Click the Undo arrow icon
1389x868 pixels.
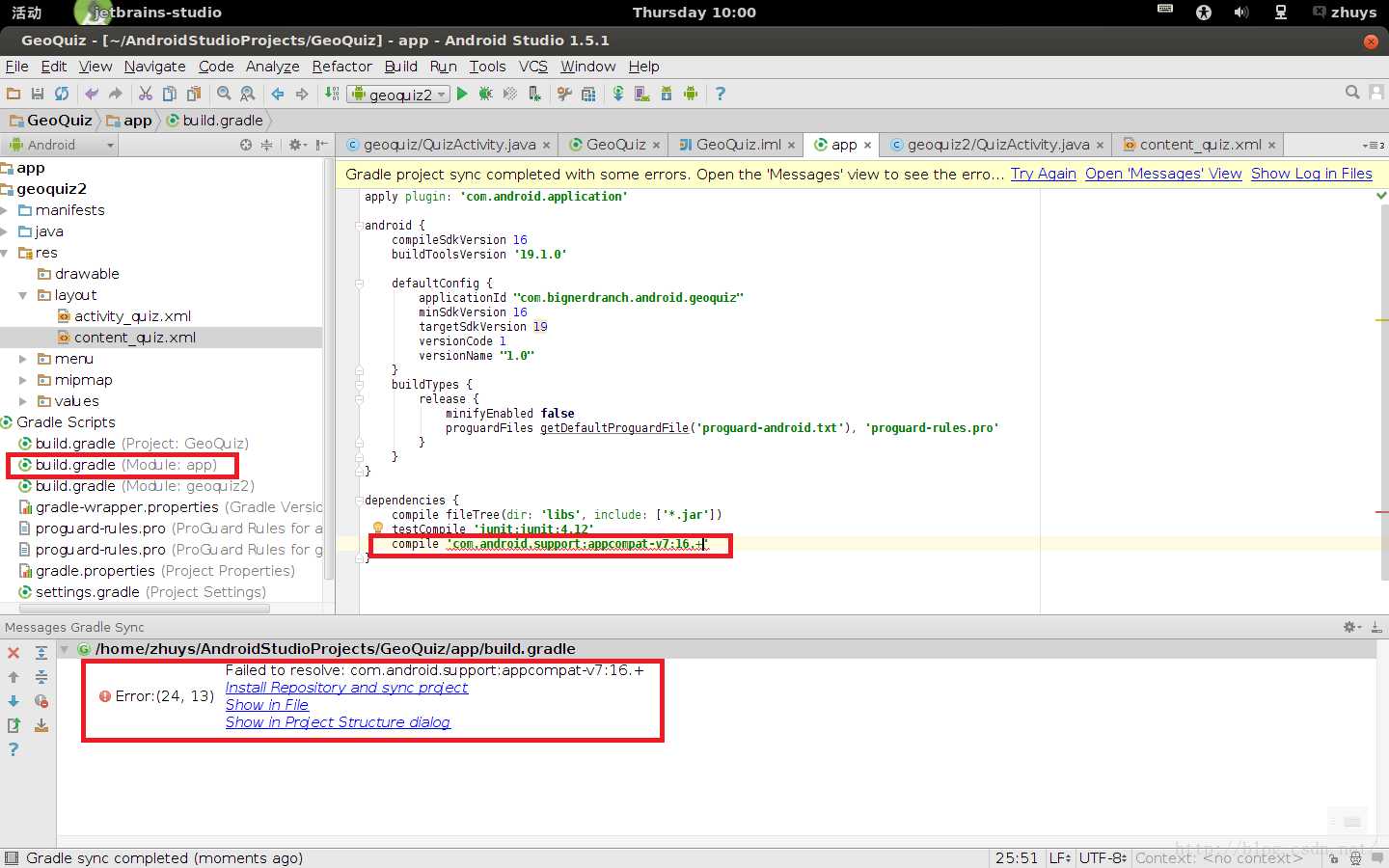click(92, 94)
